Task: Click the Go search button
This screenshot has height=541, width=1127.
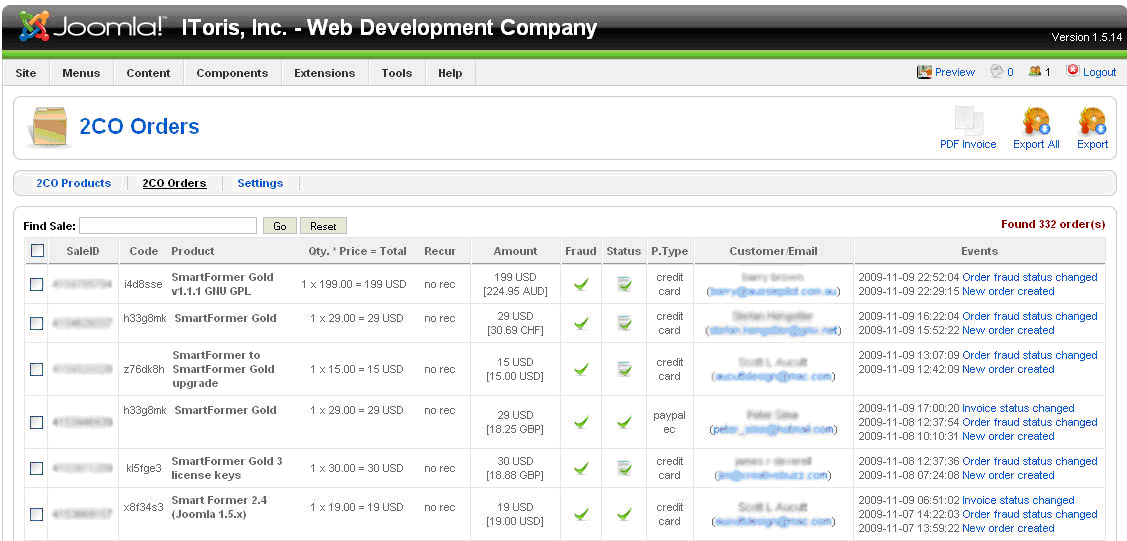Action: (280, 226)
